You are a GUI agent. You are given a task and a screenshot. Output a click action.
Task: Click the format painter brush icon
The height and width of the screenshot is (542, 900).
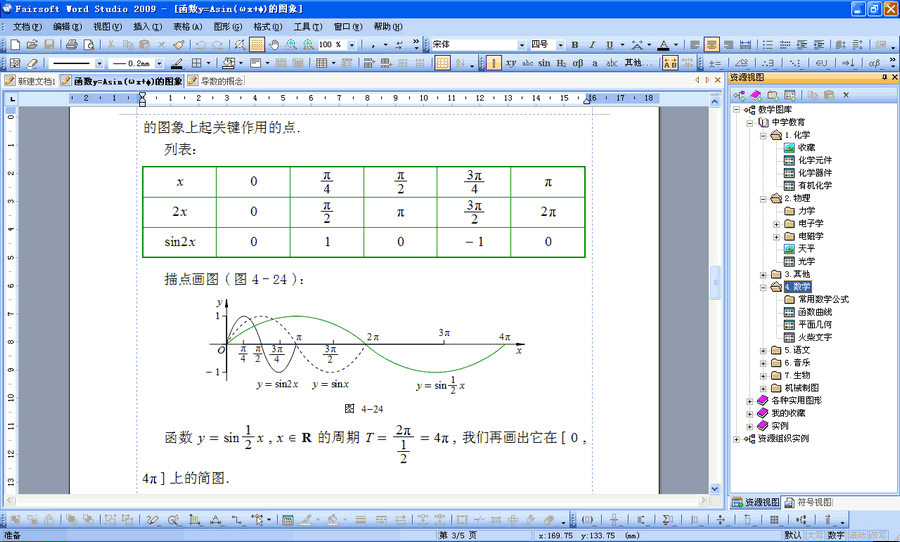pos(179,44)
